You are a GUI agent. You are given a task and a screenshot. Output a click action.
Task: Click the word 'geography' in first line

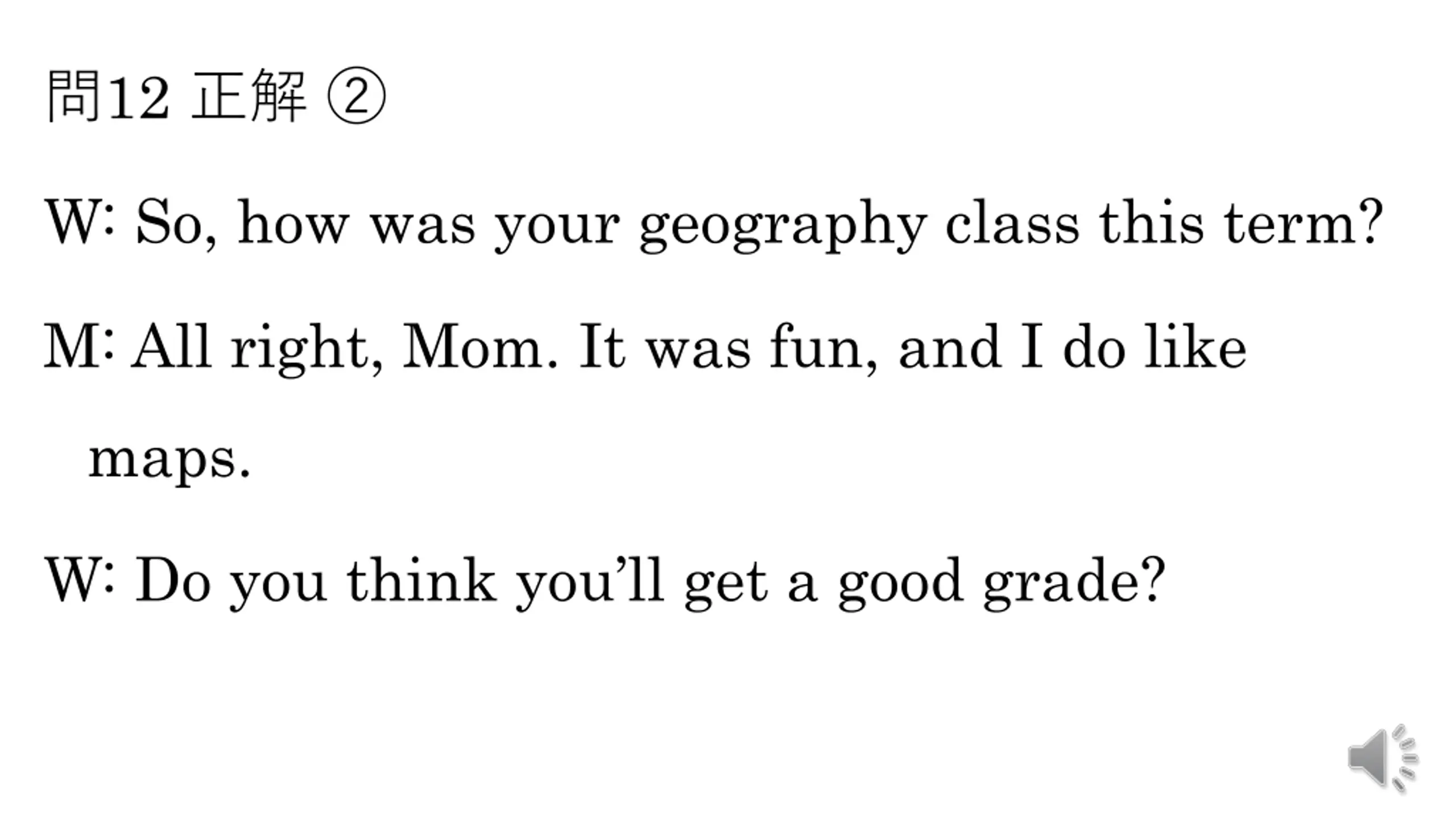783,226
